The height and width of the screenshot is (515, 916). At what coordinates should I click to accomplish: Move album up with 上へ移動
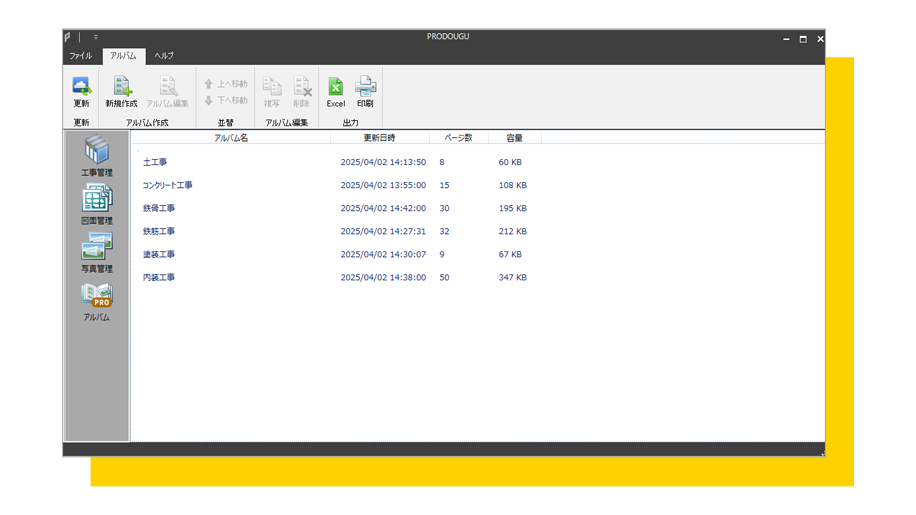coord(226,84)
